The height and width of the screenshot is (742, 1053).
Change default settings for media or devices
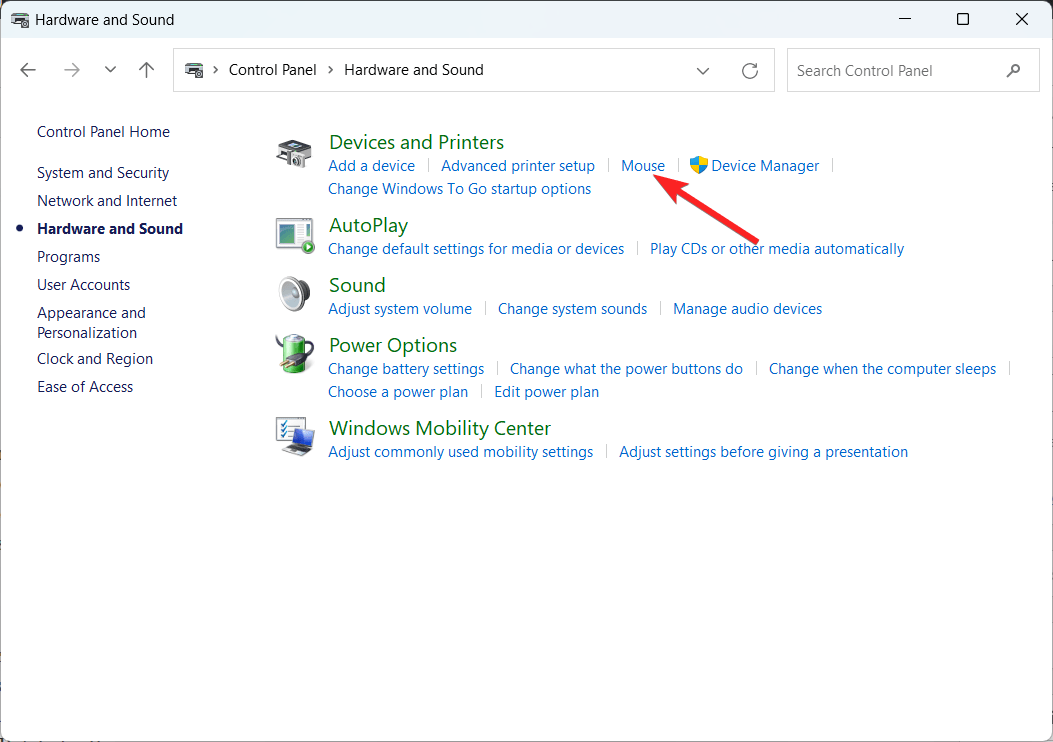475,249
